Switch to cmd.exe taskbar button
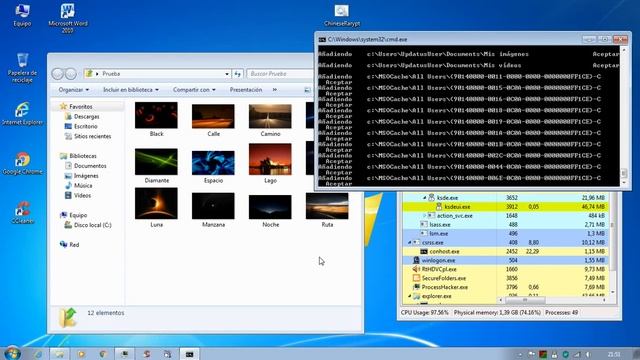 point(189,354)
